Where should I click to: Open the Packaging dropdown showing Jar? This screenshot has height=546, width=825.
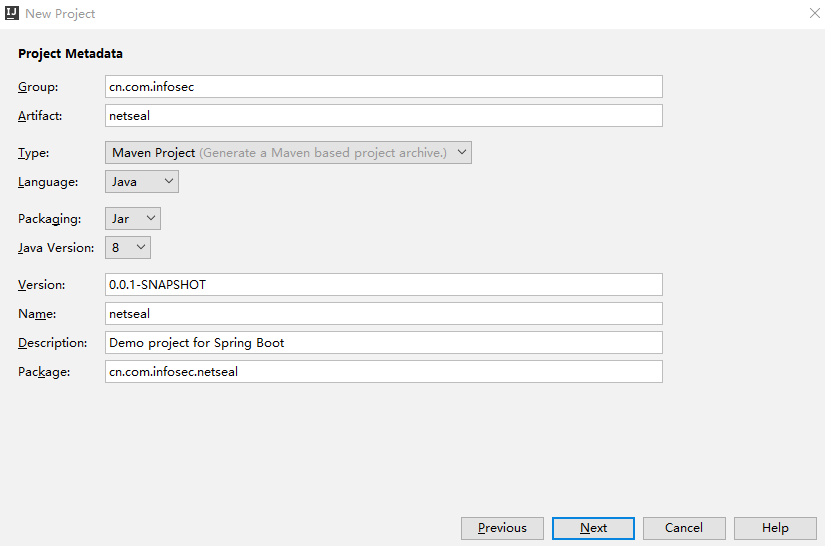coord(133,218)
